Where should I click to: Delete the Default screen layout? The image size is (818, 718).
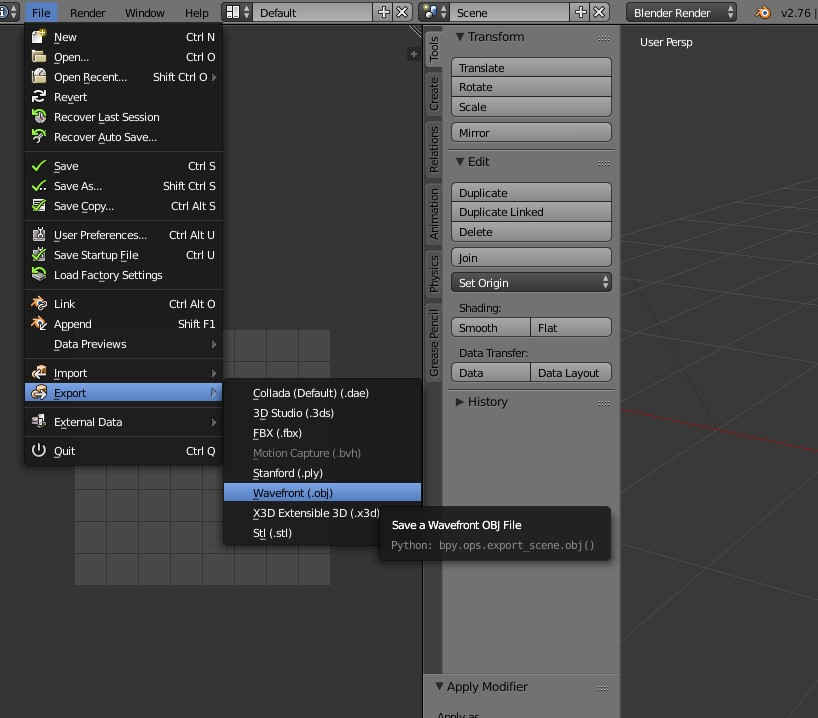(x=402, y=13)
